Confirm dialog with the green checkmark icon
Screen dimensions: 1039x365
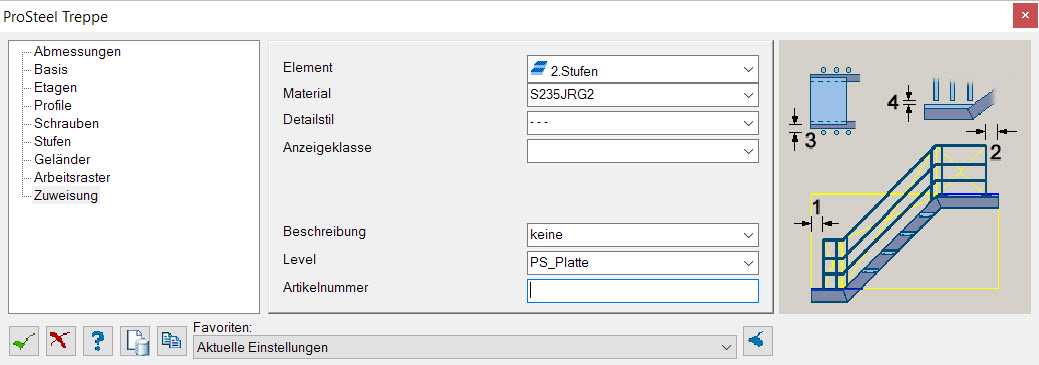(x=24, y=340)
